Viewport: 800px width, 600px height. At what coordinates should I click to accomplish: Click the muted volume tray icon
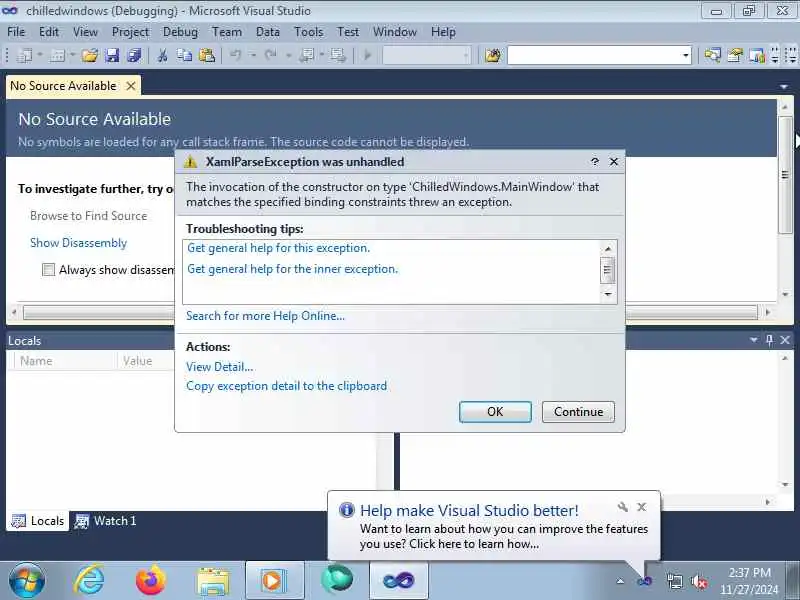click(x=699, y=581)
